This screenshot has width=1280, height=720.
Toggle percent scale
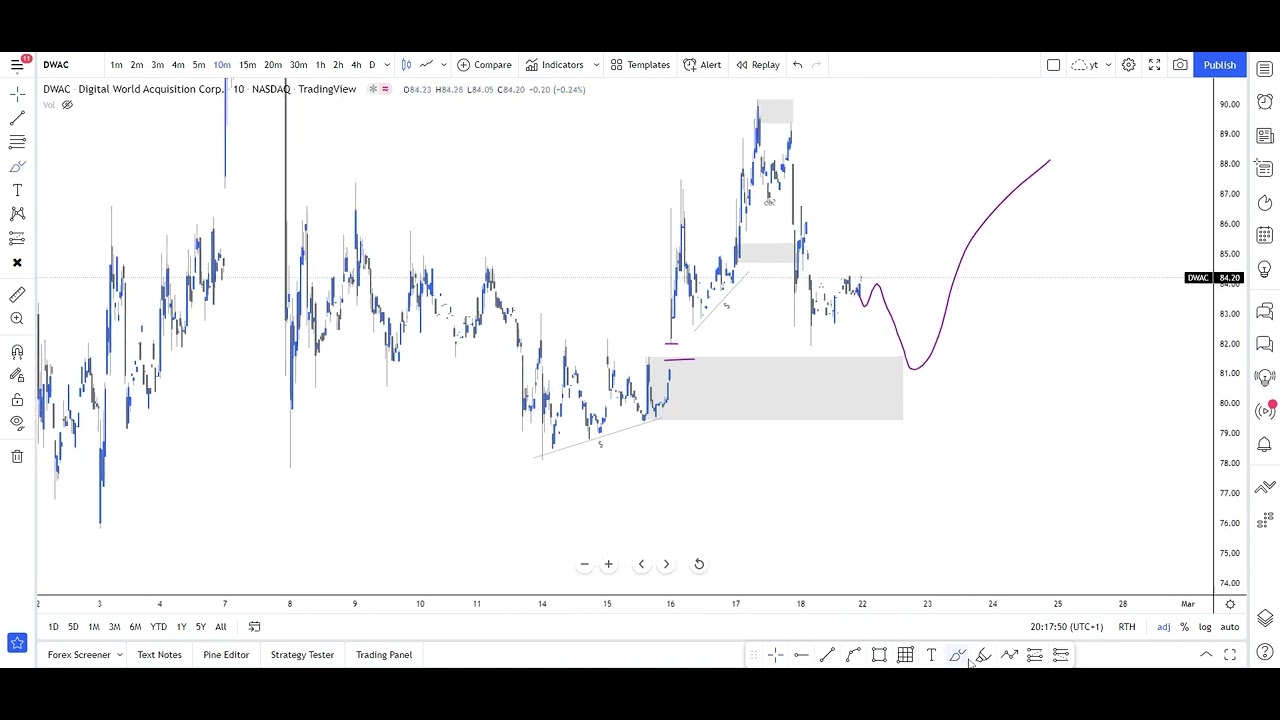(x=1184, y=627)
